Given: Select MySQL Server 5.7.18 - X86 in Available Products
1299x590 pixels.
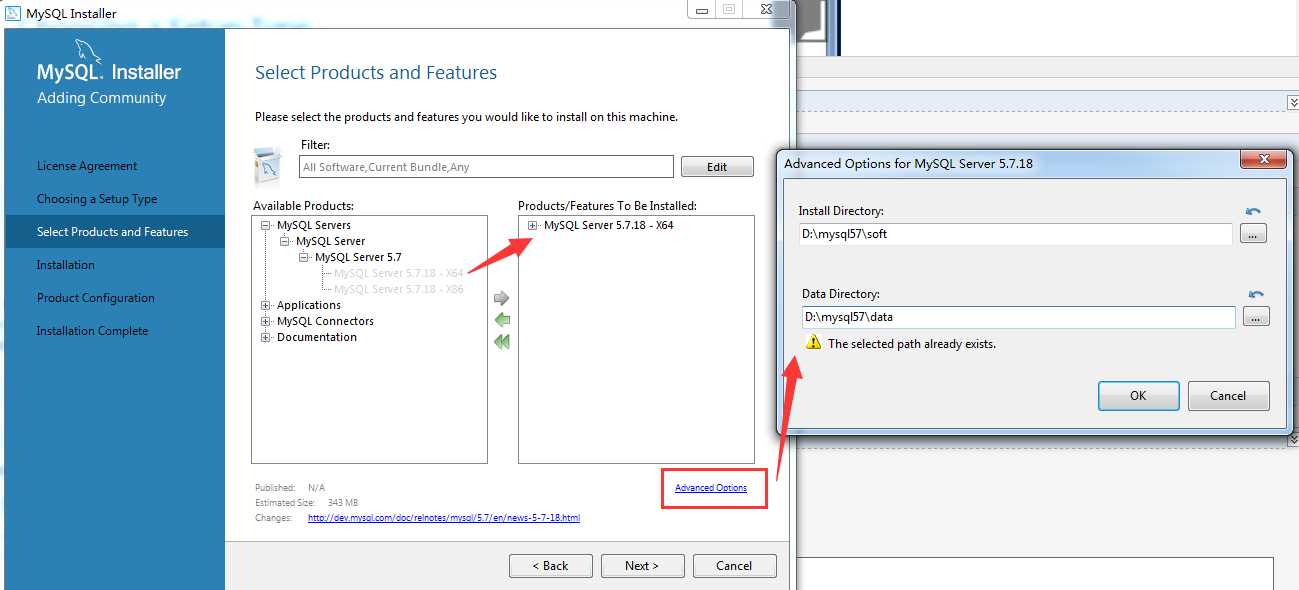Looking at the screenshot, I should click(398, 289).
